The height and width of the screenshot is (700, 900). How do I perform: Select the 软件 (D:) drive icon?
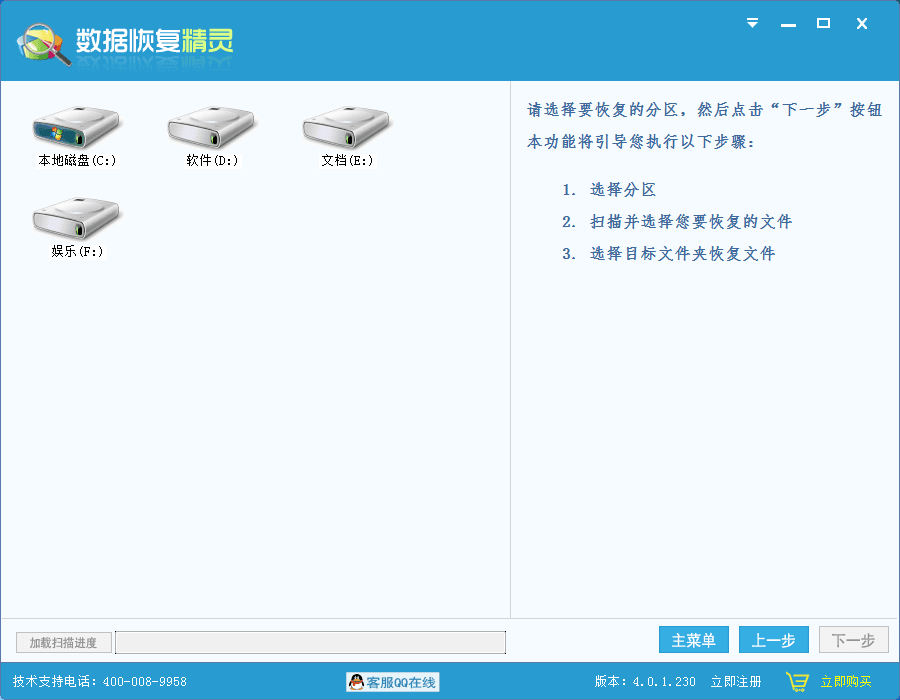tap(211, 127)
